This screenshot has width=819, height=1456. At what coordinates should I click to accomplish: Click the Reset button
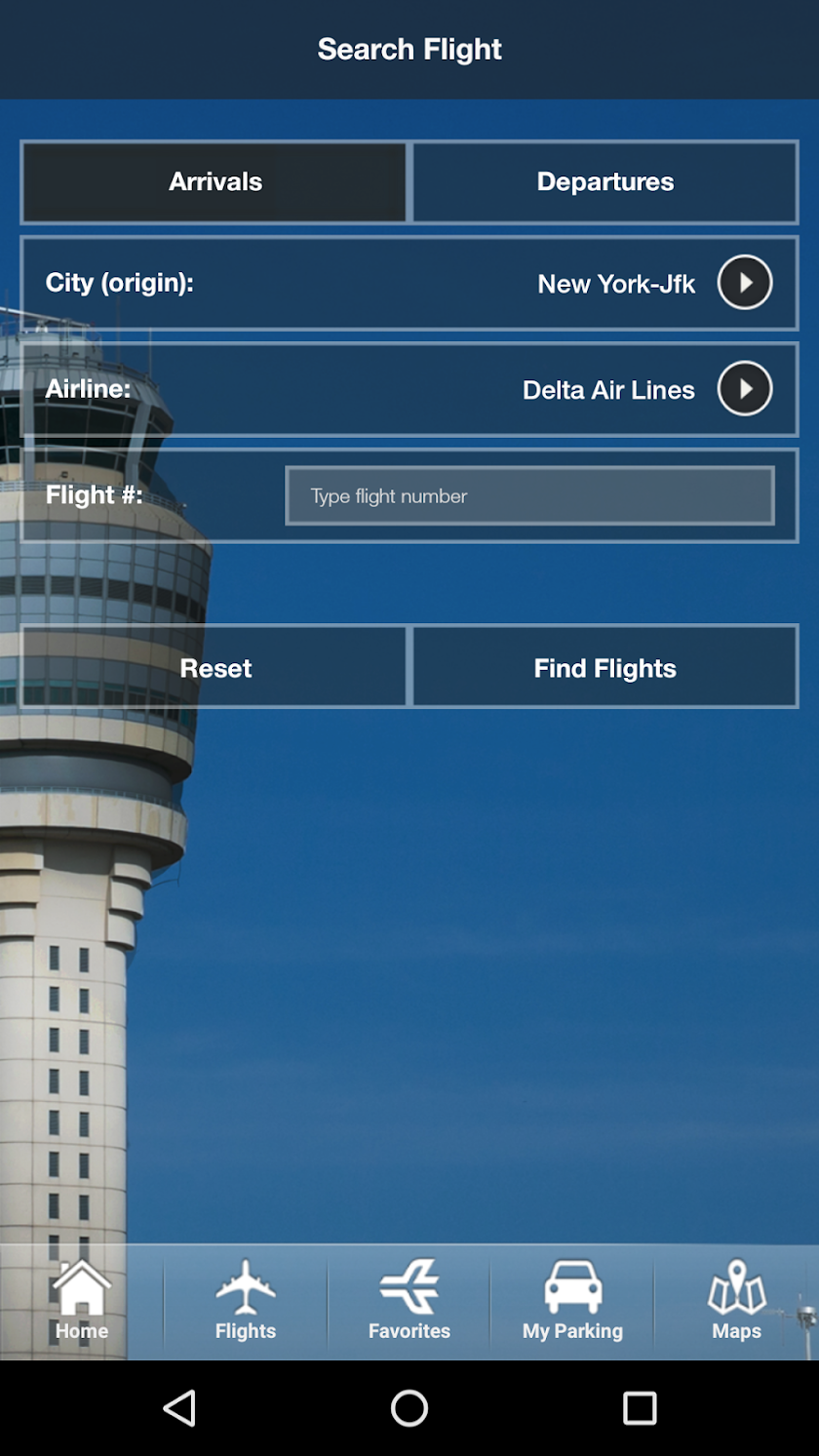pyautogui.click(x=214, y=667)
